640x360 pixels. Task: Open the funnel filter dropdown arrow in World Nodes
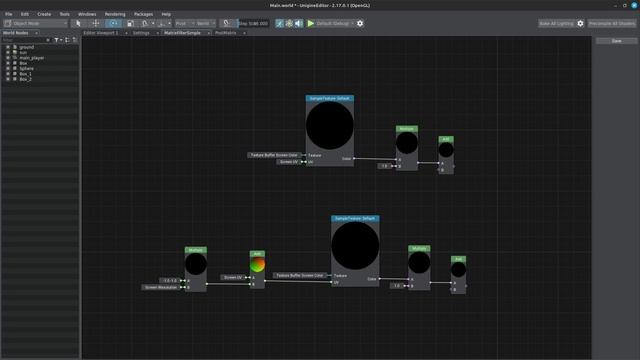pos(61,40)
